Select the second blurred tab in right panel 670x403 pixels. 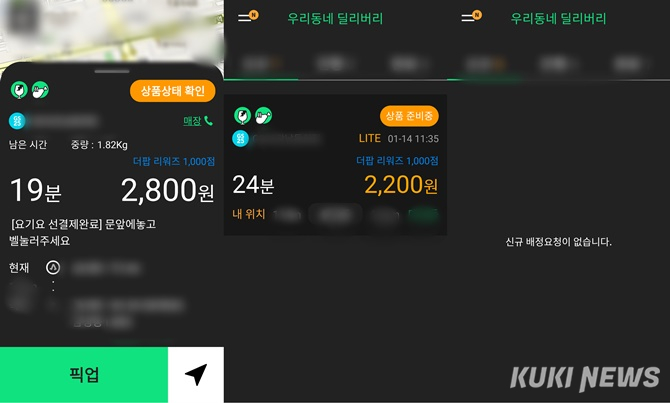[x=558, y=64]
